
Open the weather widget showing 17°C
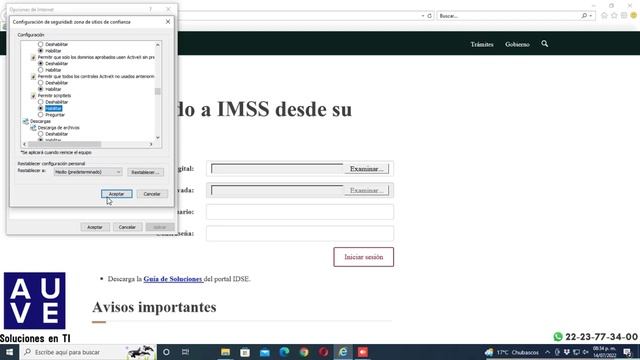pyautogui.click(x=512, y=352)
